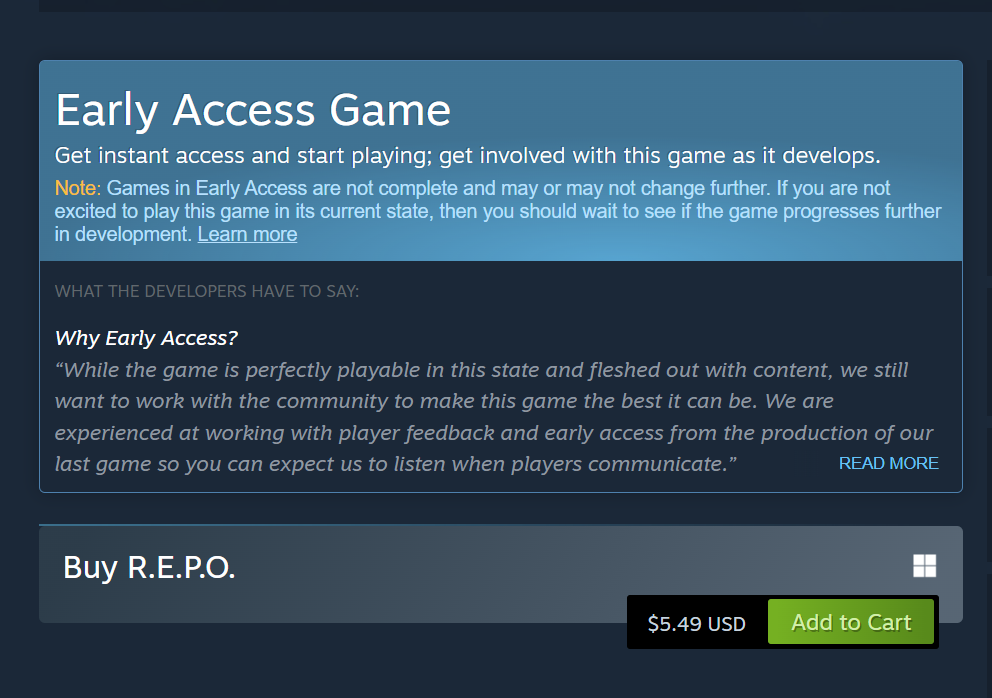The image size is (992, 698).
Task: Click the Windows platform icon
Action: pos(924,566)
